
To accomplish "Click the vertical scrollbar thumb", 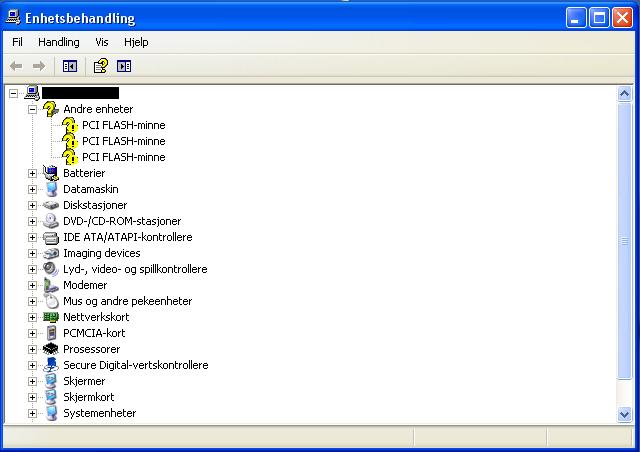I will point(624,241).
